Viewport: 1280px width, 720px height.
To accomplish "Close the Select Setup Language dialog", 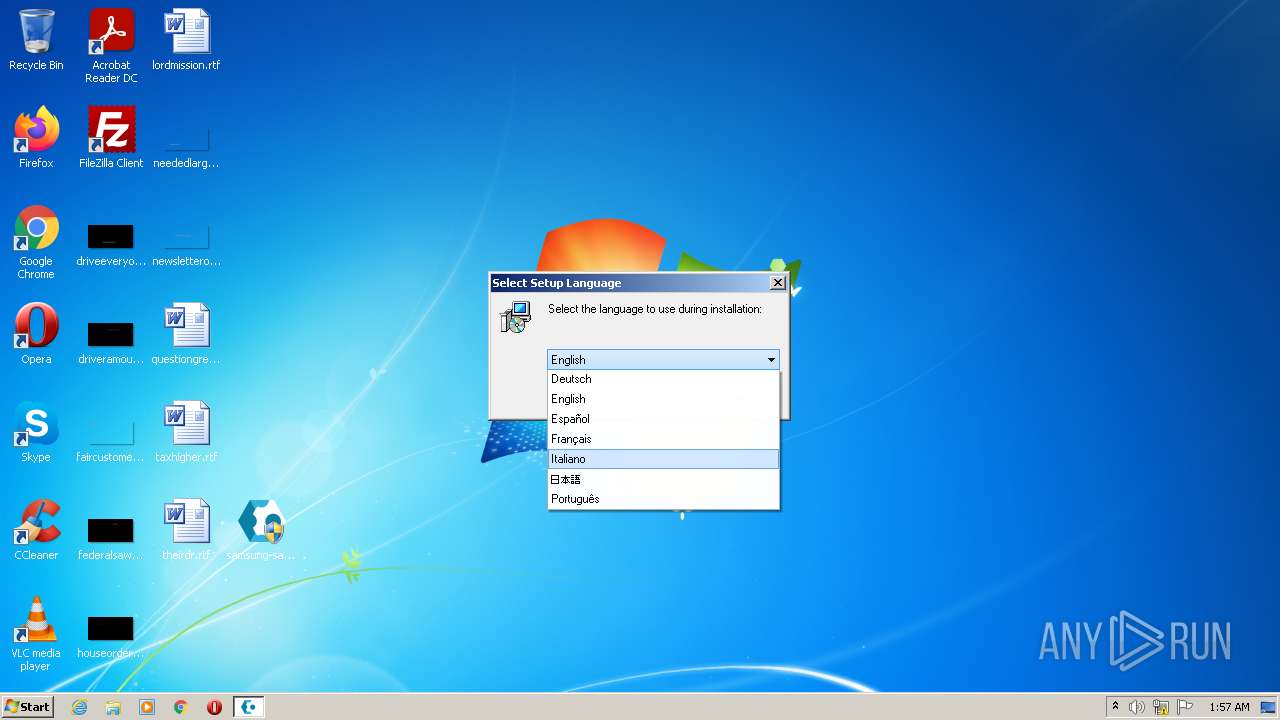I will (x=777, y=283).
